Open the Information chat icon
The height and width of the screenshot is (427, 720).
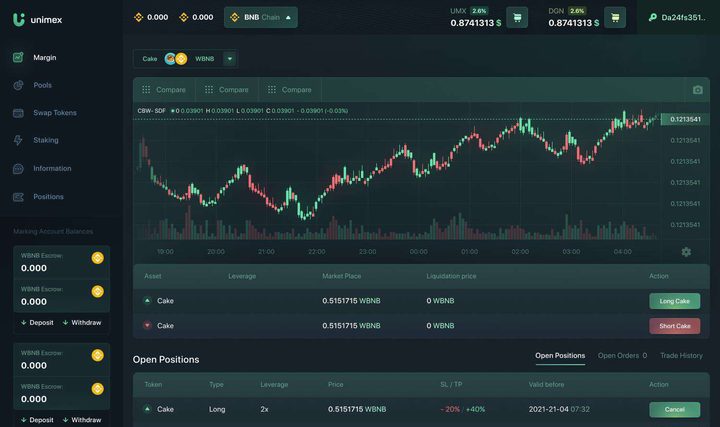(x=18, y=169)
